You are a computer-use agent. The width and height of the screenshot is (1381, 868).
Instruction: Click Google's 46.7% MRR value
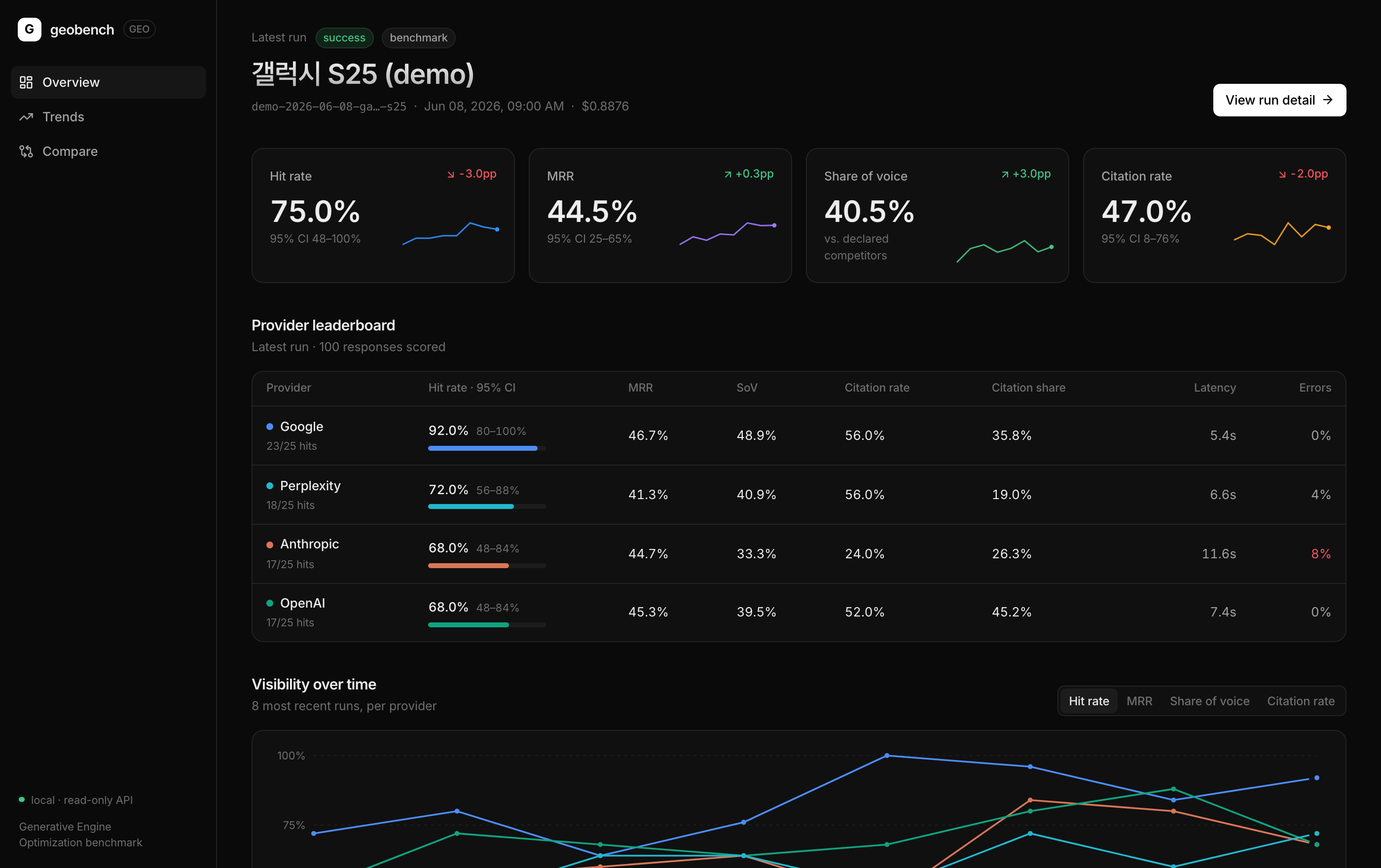tap(648, 435)
